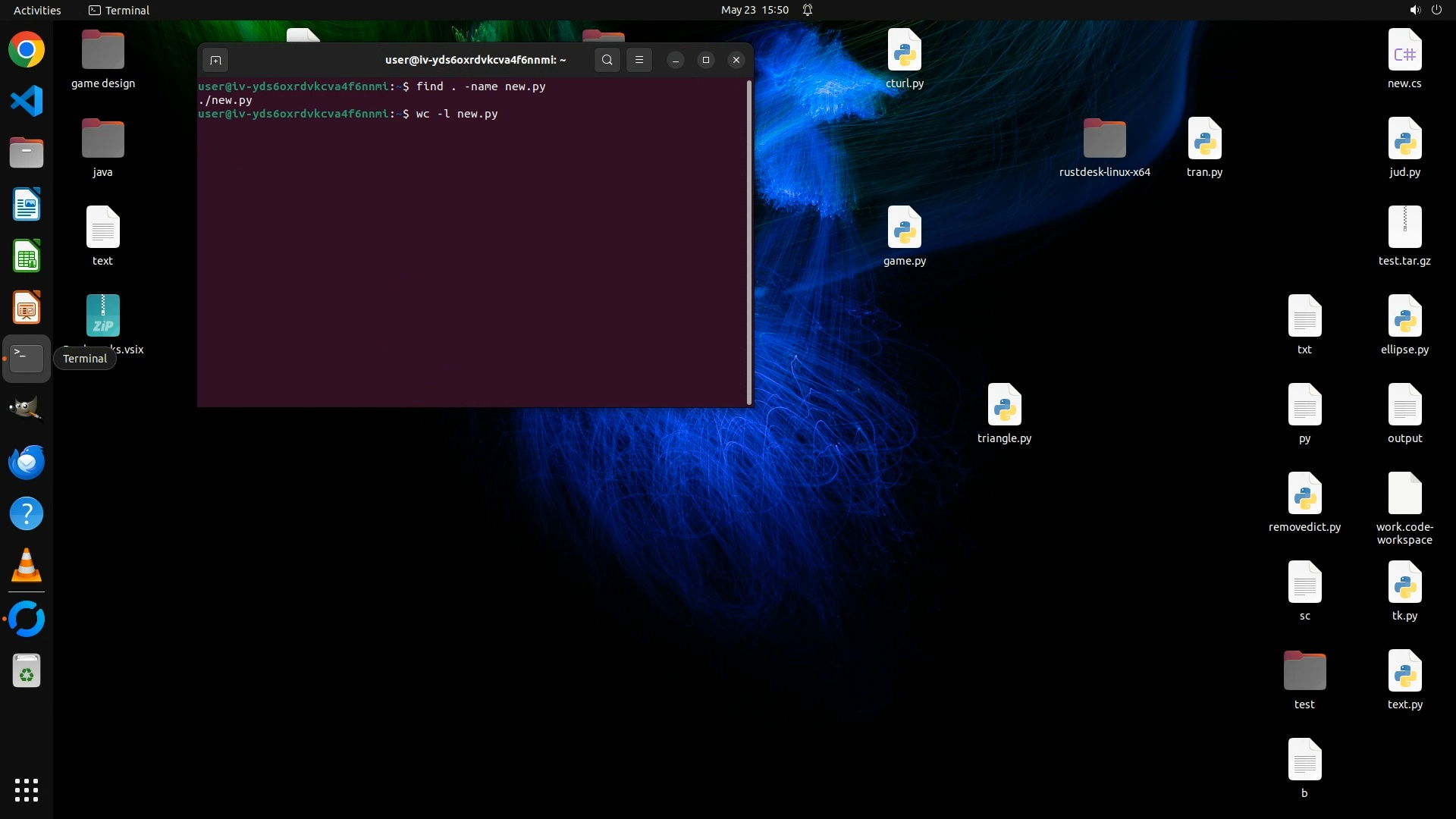Image resolution: width=1456 pixels, height=819 pixels.
Task: Select the rustdesk-linux-x64 folder
Action: click(x=1104, y=147)
